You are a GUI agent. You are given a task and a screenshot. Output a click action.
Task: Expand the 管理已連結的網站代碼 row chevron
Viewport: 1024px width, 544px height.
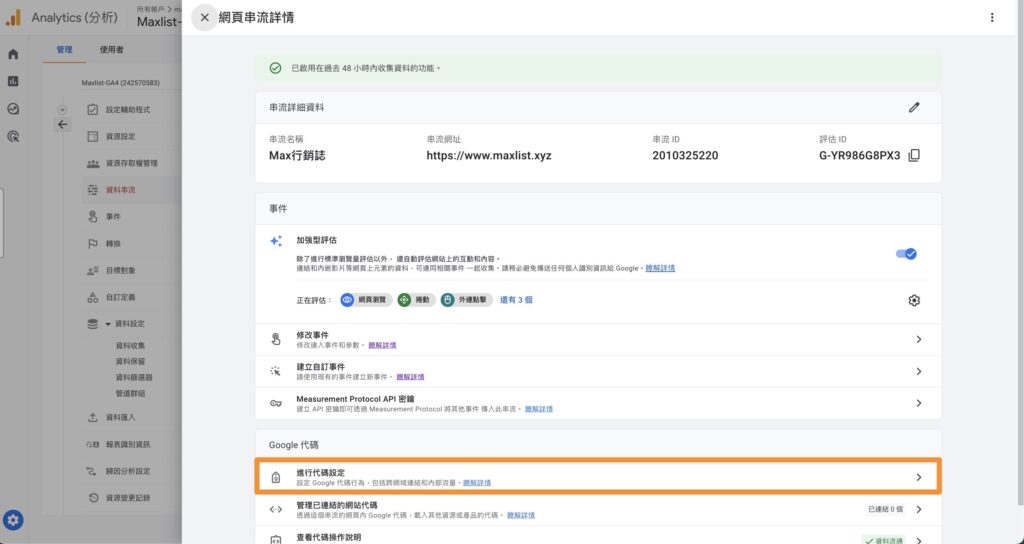pyautogui.click(x=918, y=509)
